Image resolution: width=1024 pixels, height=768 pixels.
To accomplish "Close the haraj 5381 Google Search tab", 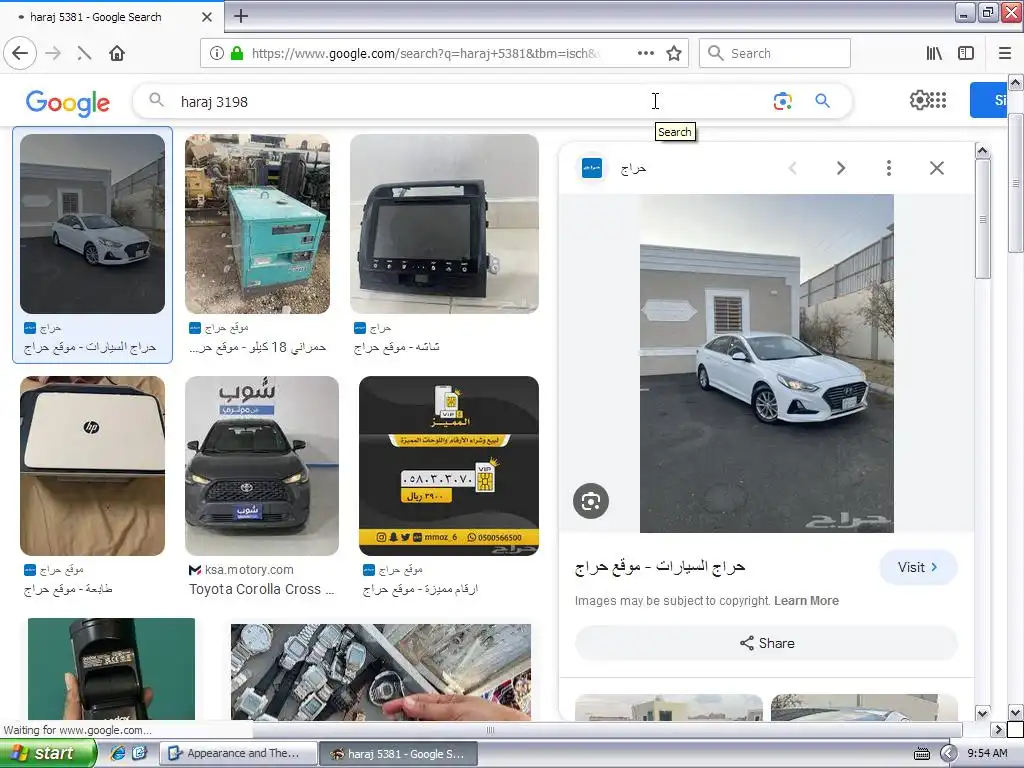I will 207,17.
